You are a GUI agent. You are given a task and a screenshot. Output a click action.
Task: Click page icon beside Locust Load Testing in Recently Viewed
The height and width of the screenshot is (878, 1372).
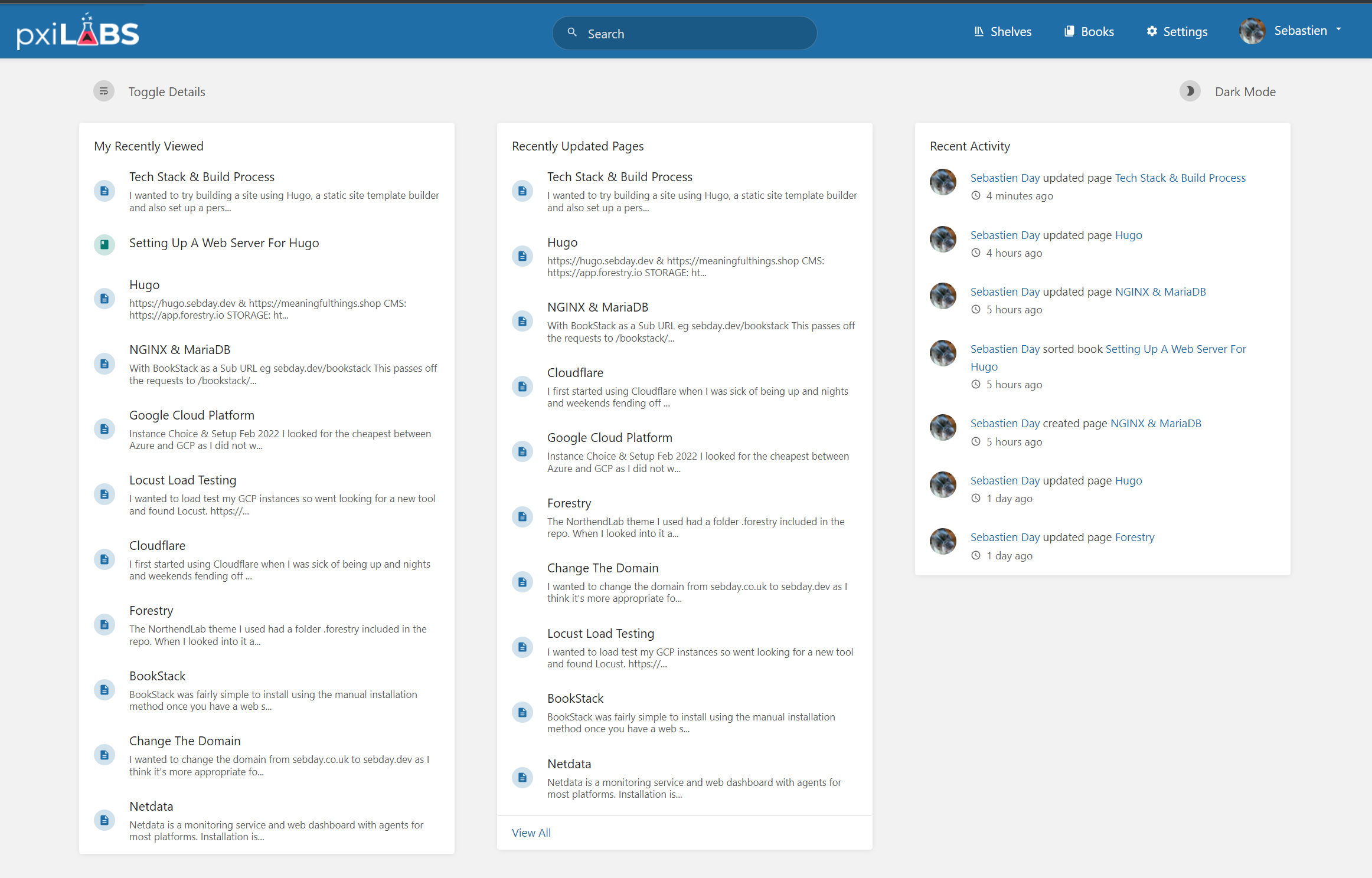click(104, 494)
